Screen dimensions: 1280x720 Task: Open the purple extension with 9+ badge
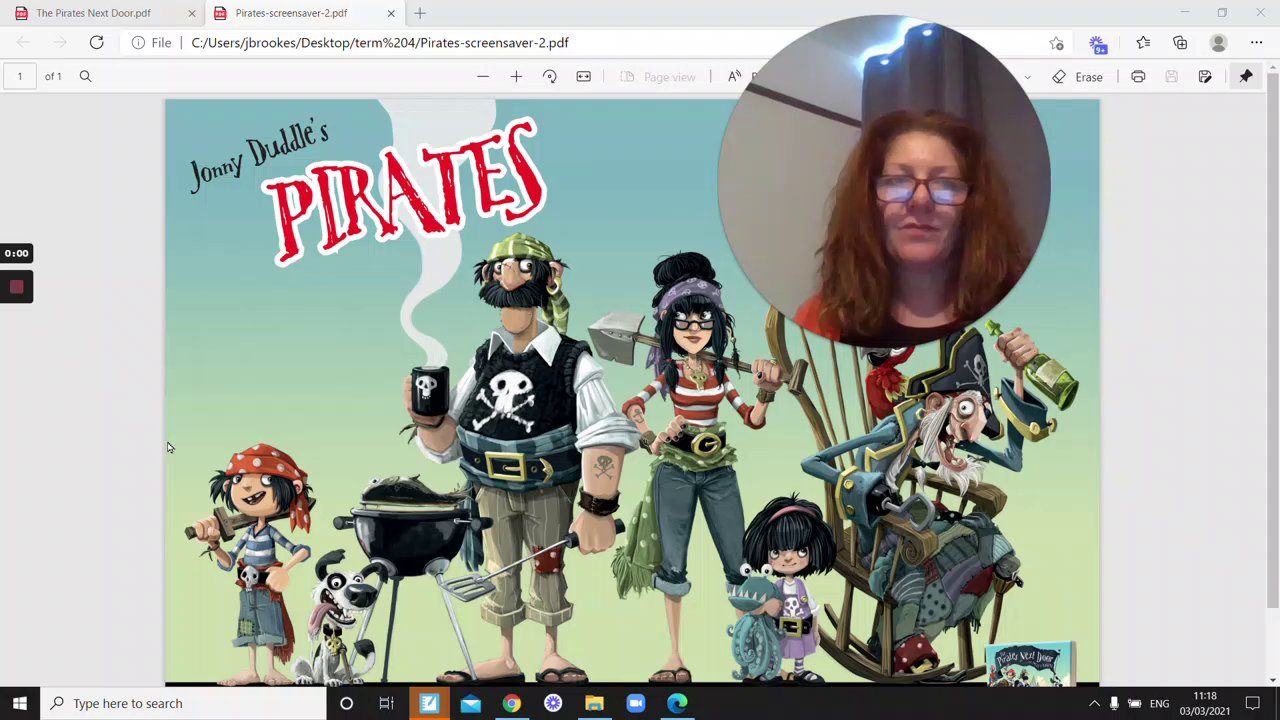(1098, 43)
